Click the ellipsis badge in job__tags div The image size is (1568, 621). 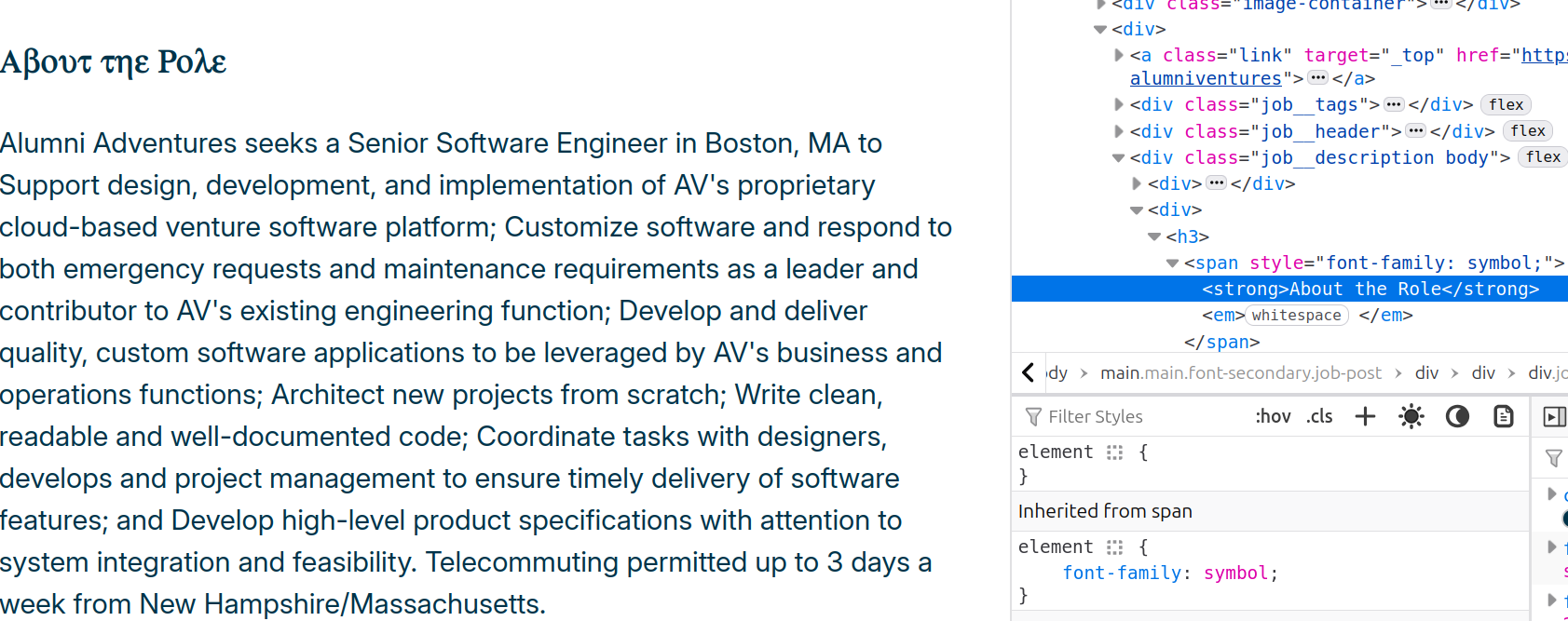click(1394, 104)
